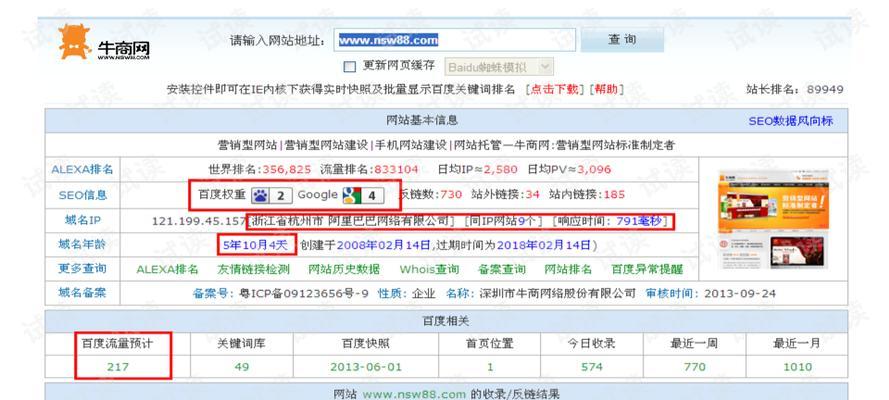
Task: Click the Baidu paw weight icon
Action: point(260,195)
